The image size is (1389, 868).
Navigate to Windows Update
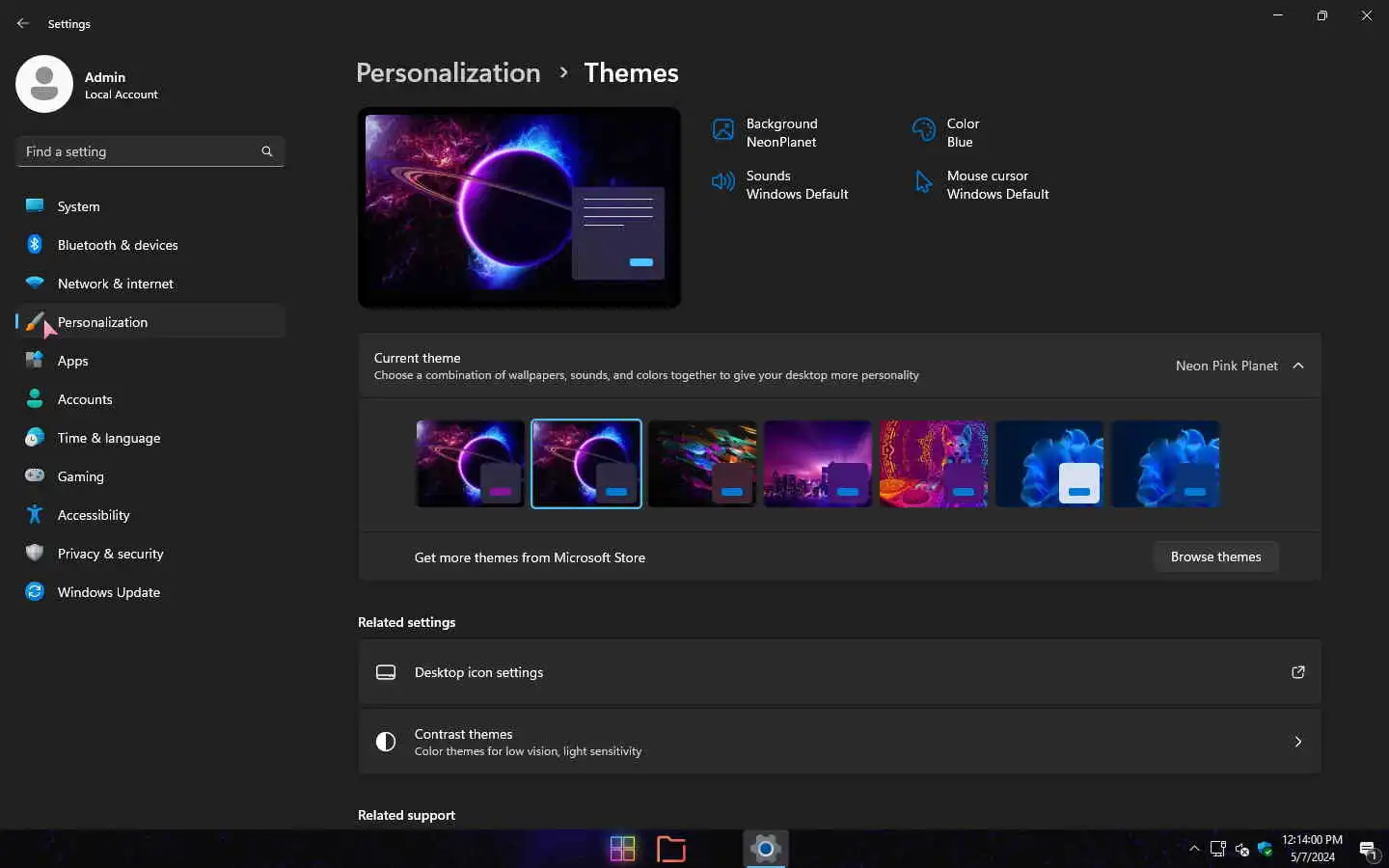point(150,591)
